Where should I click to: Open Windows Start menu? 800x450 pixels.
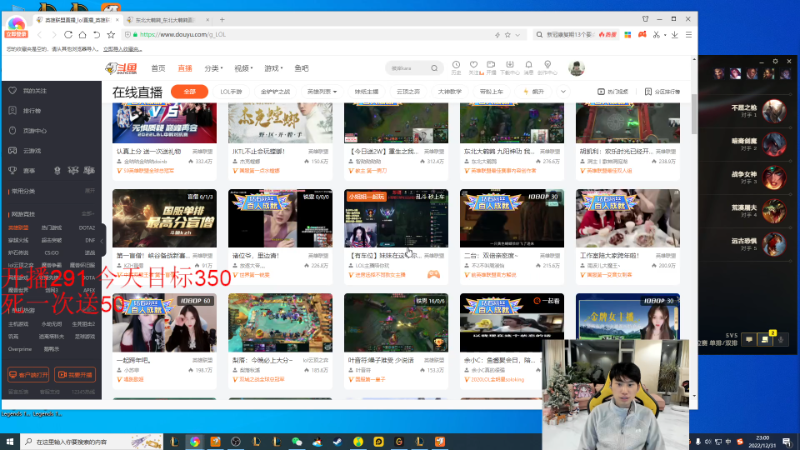pyautogui.click(x=10, y=441)
